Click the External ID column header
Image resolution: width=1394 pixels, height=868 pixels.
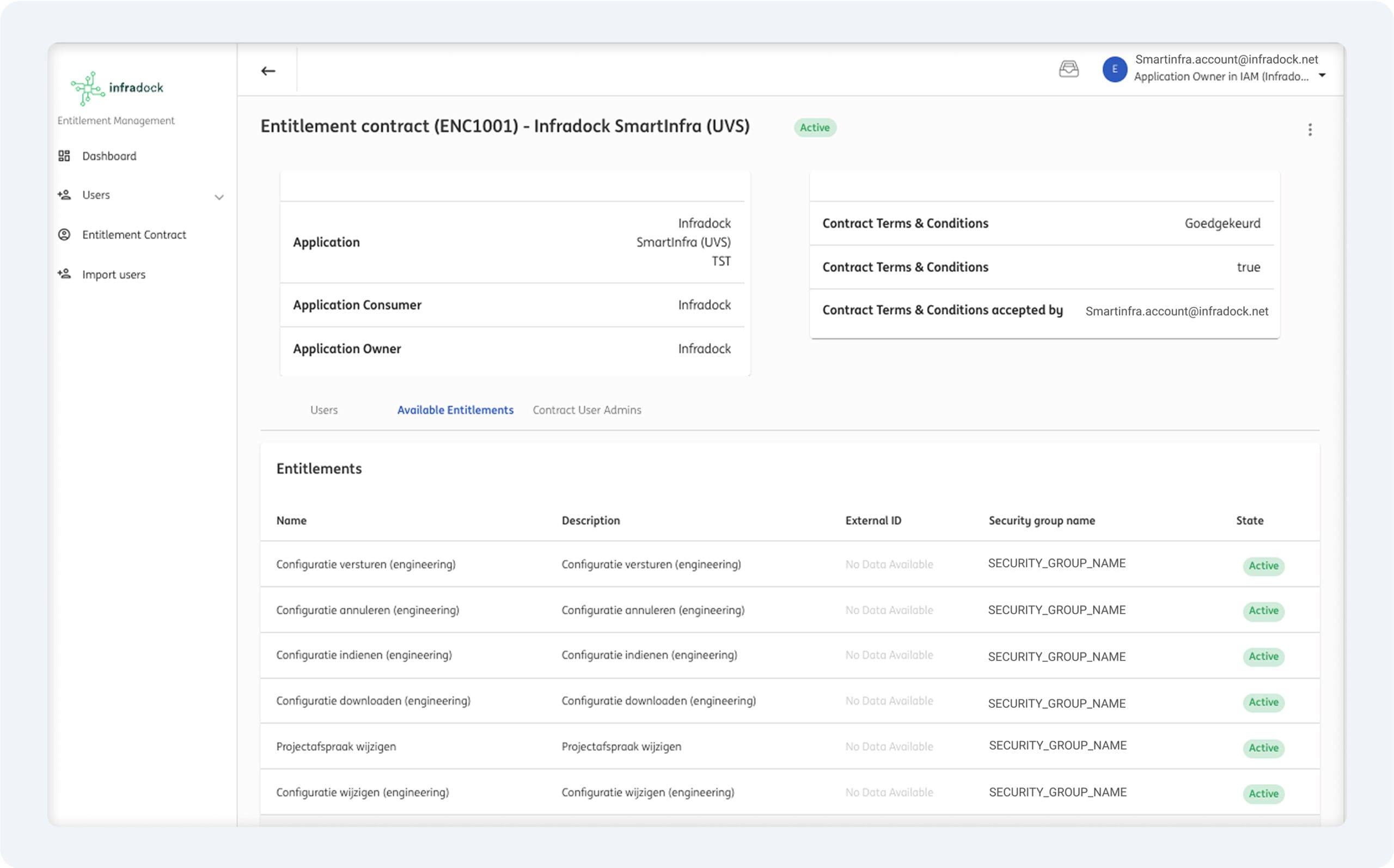pos(873,521)
